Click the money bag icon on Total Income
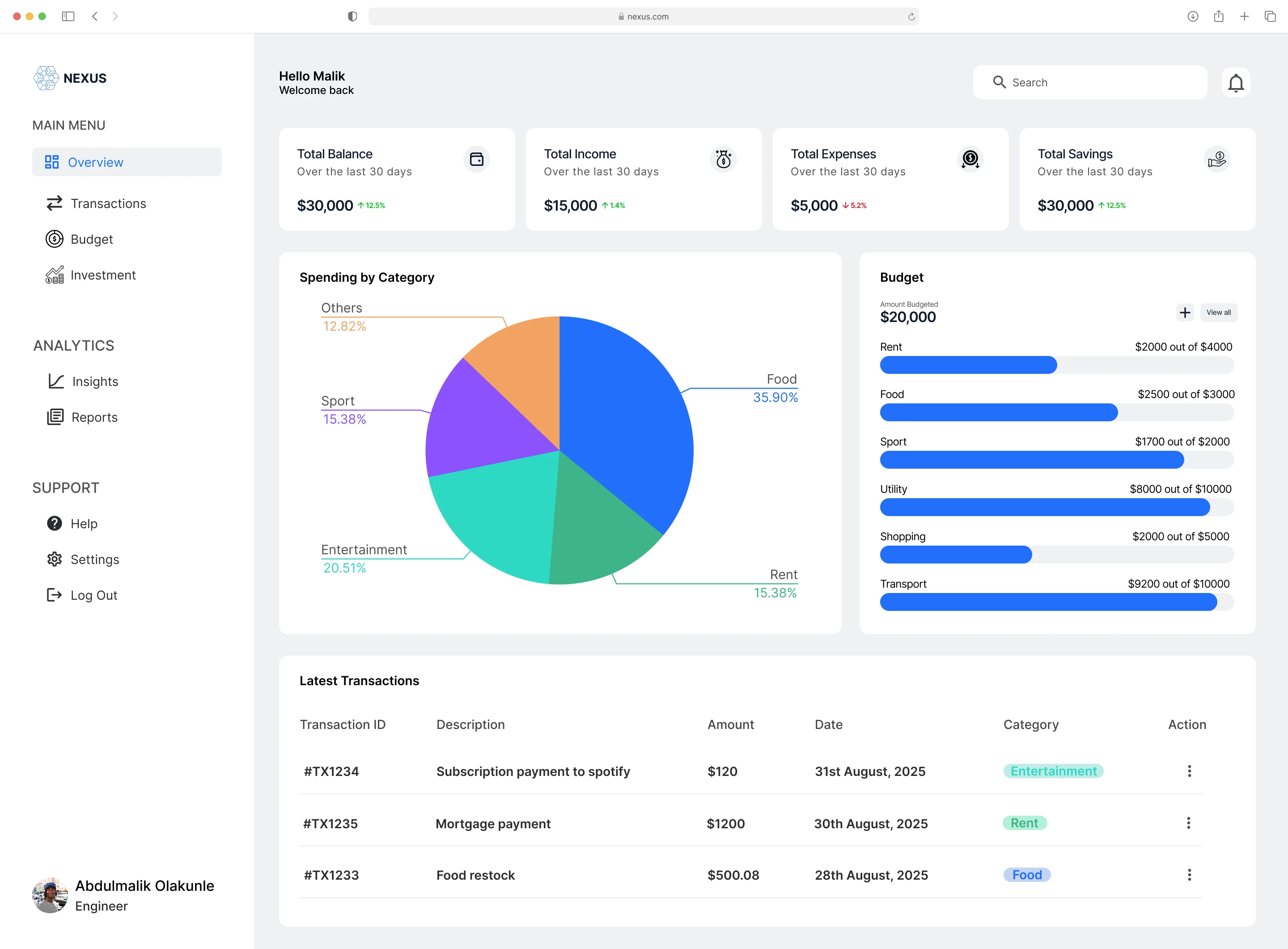This screenshot has width=1288, height=949. tap(723, 159)
